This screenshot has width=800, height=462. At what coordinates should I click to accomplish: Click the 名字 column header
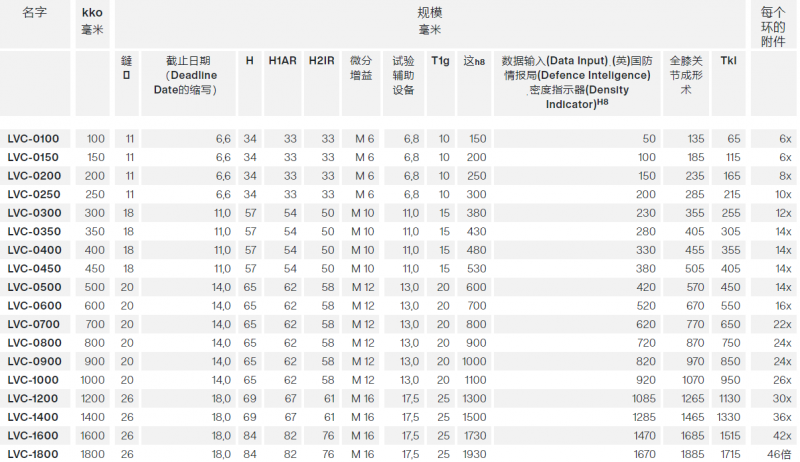click(35, 14)
